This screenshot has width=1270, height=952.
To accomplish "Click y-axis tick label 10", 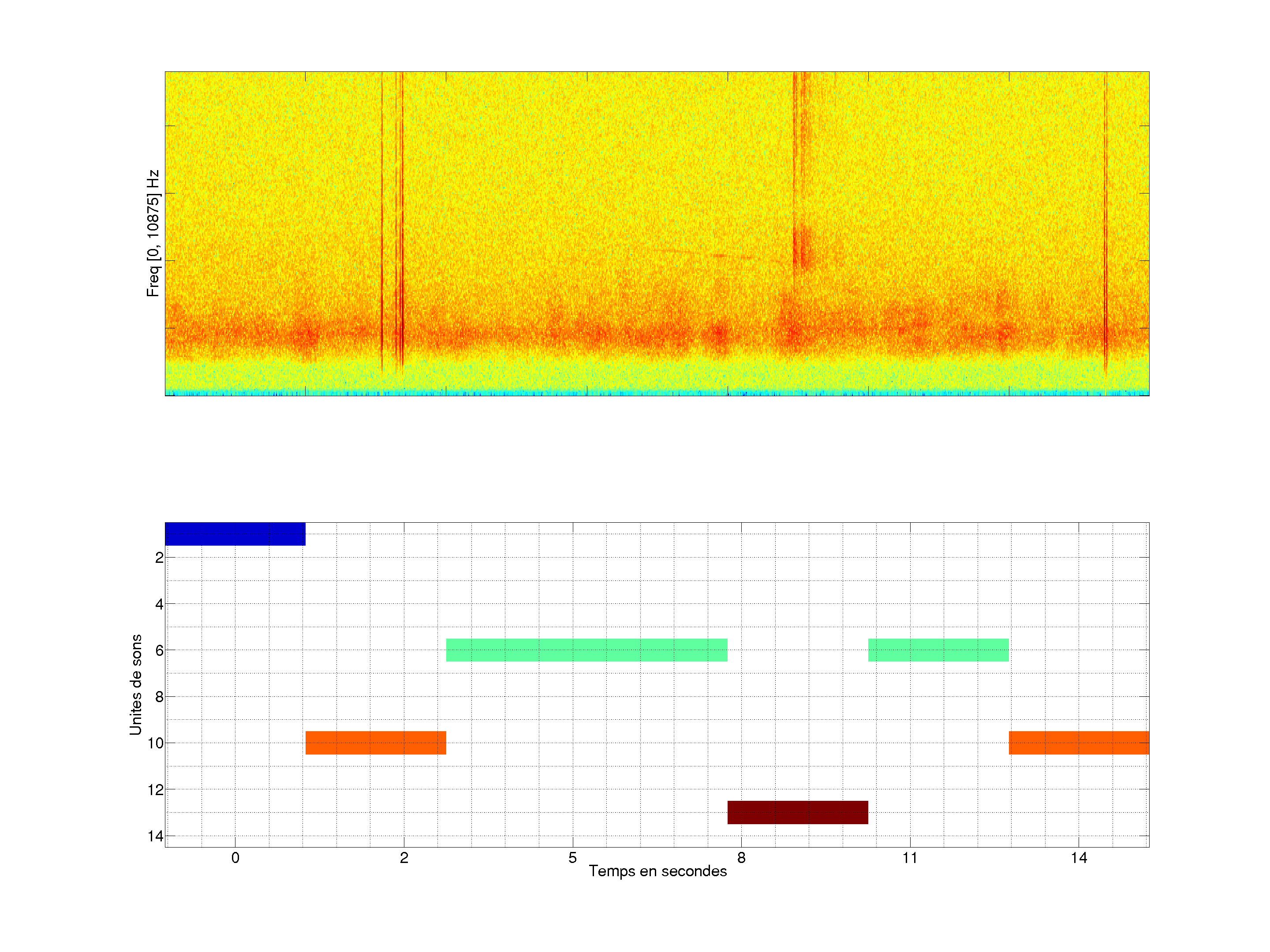I will 155,743.
